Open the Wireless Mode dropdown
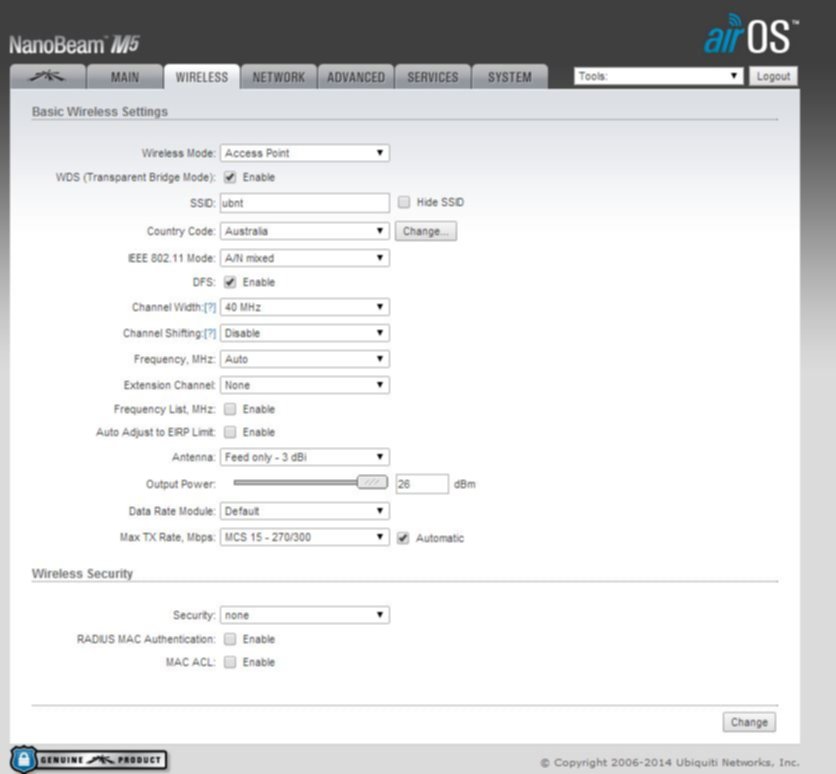 point(305,153)
